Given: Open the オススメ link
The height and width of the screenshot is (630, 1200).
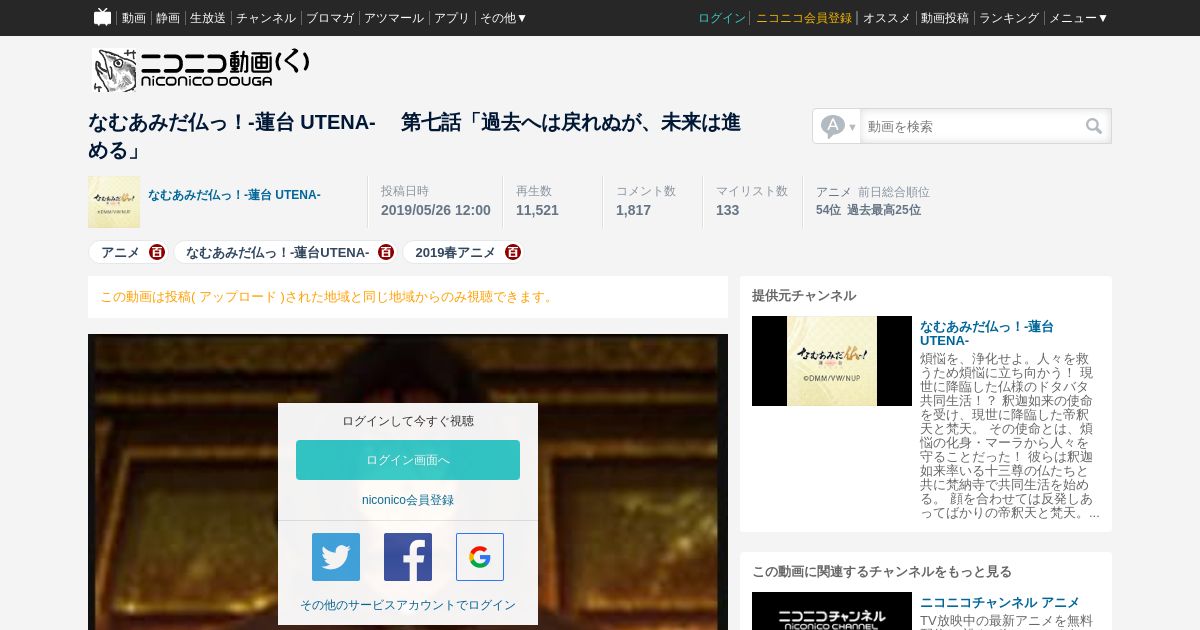Looking at the screenshot, I should click(x=887, y=18).
